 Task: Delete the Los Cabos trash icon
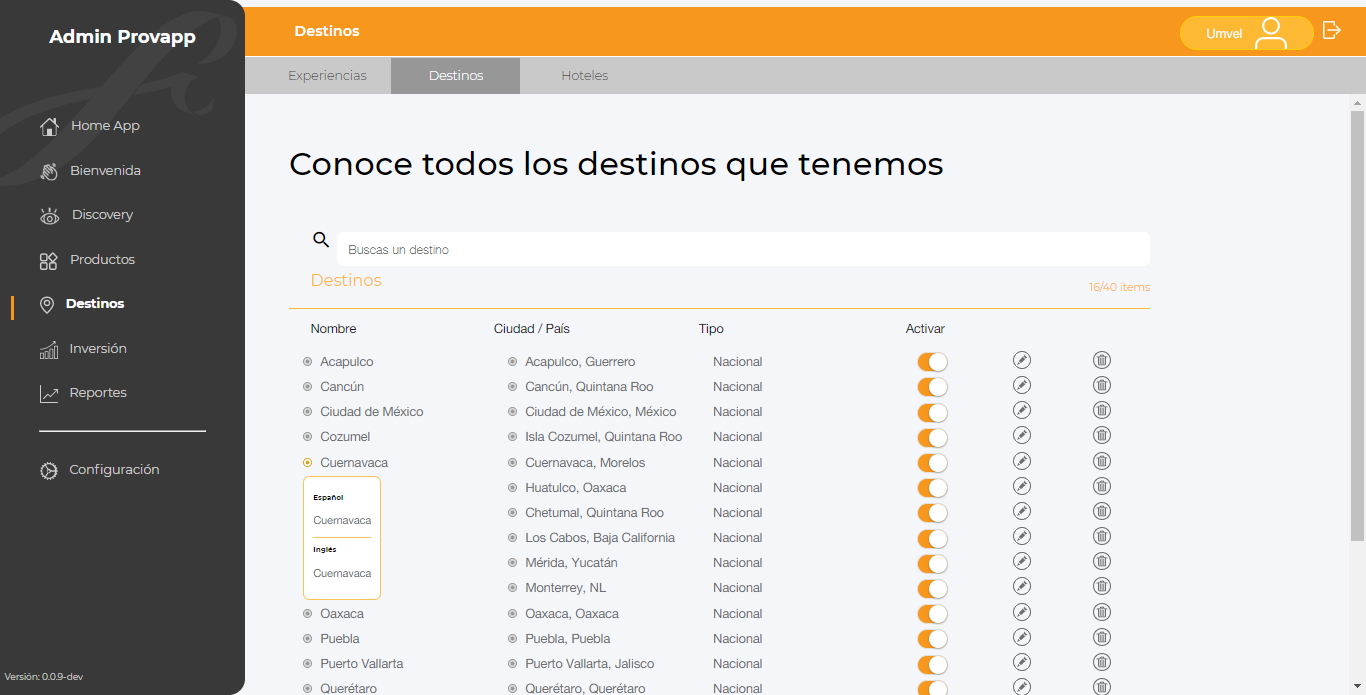(x=1102, y=536)
